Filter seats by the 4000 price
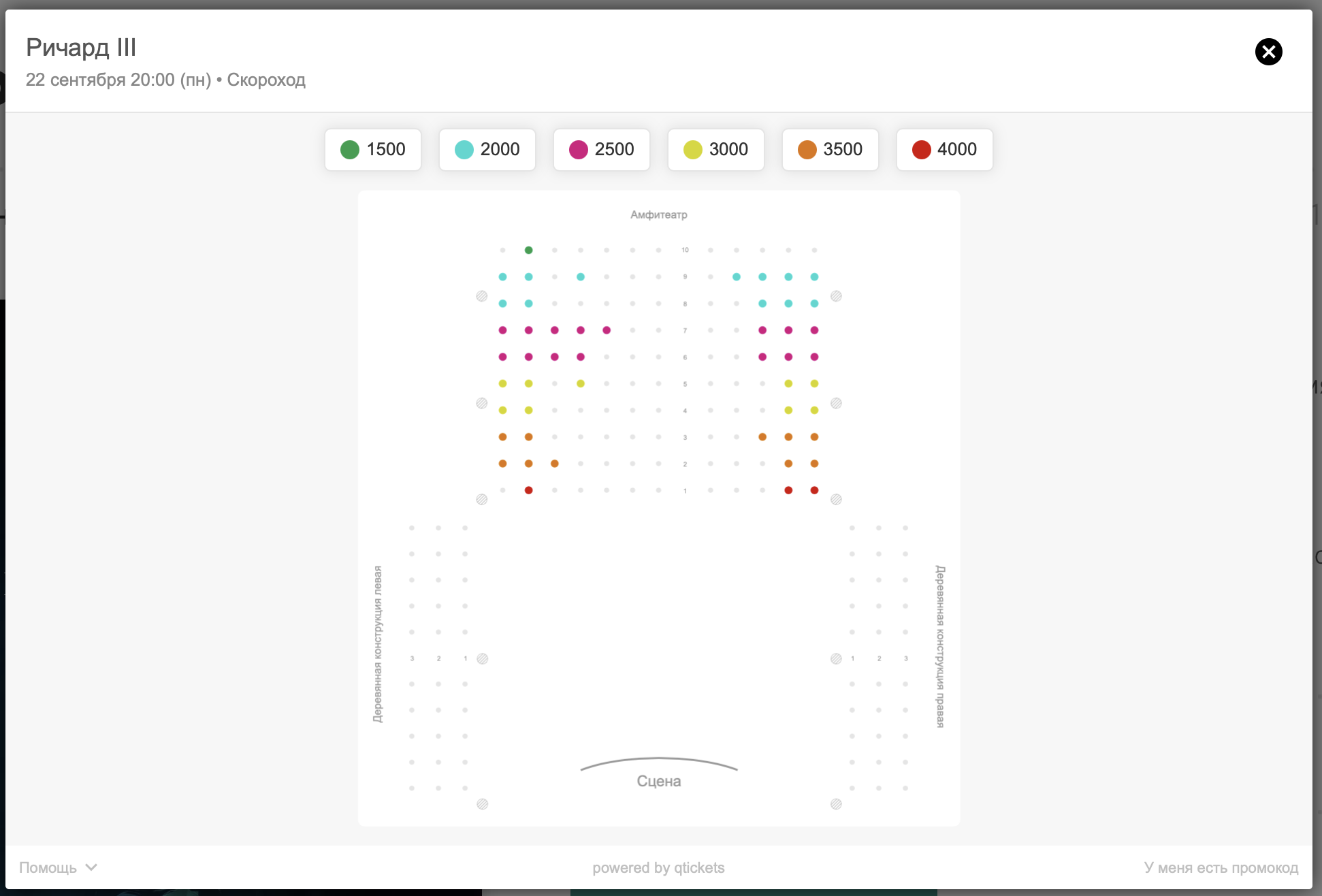 [945, 150]
